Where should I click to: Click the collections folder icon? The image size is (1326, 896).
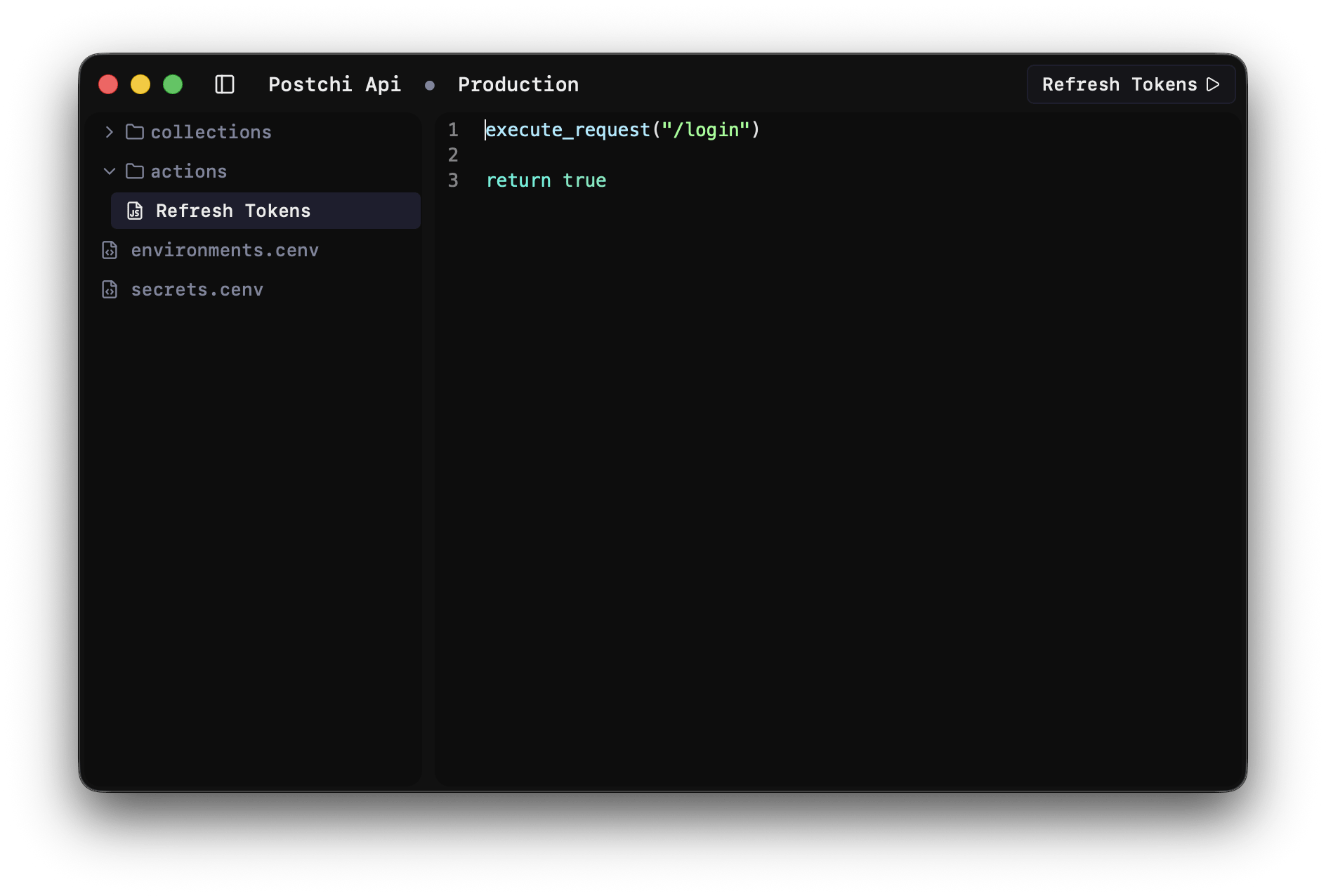pos(135,132)
